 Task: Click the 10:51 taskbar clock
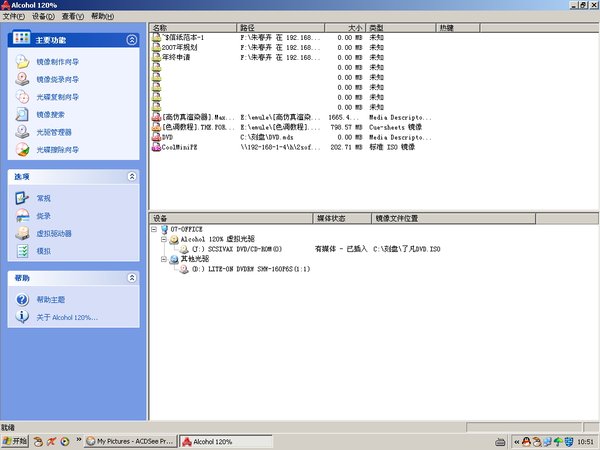[x=585, y=442]
